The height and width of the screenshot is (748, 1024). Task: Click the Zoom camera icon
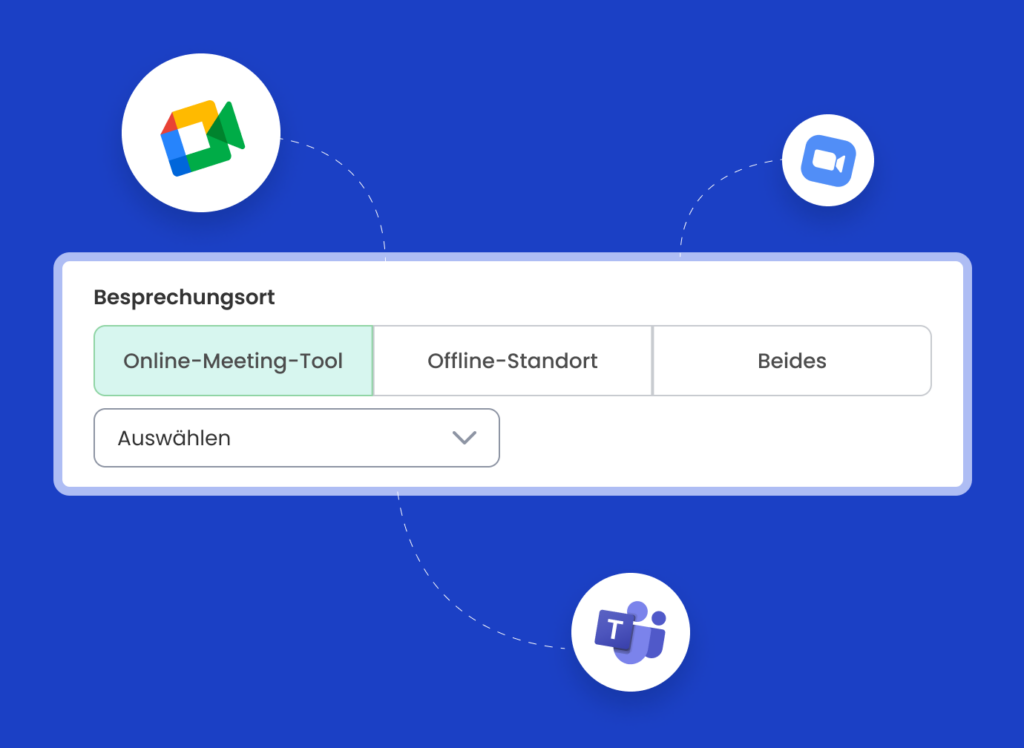point(827,161)
